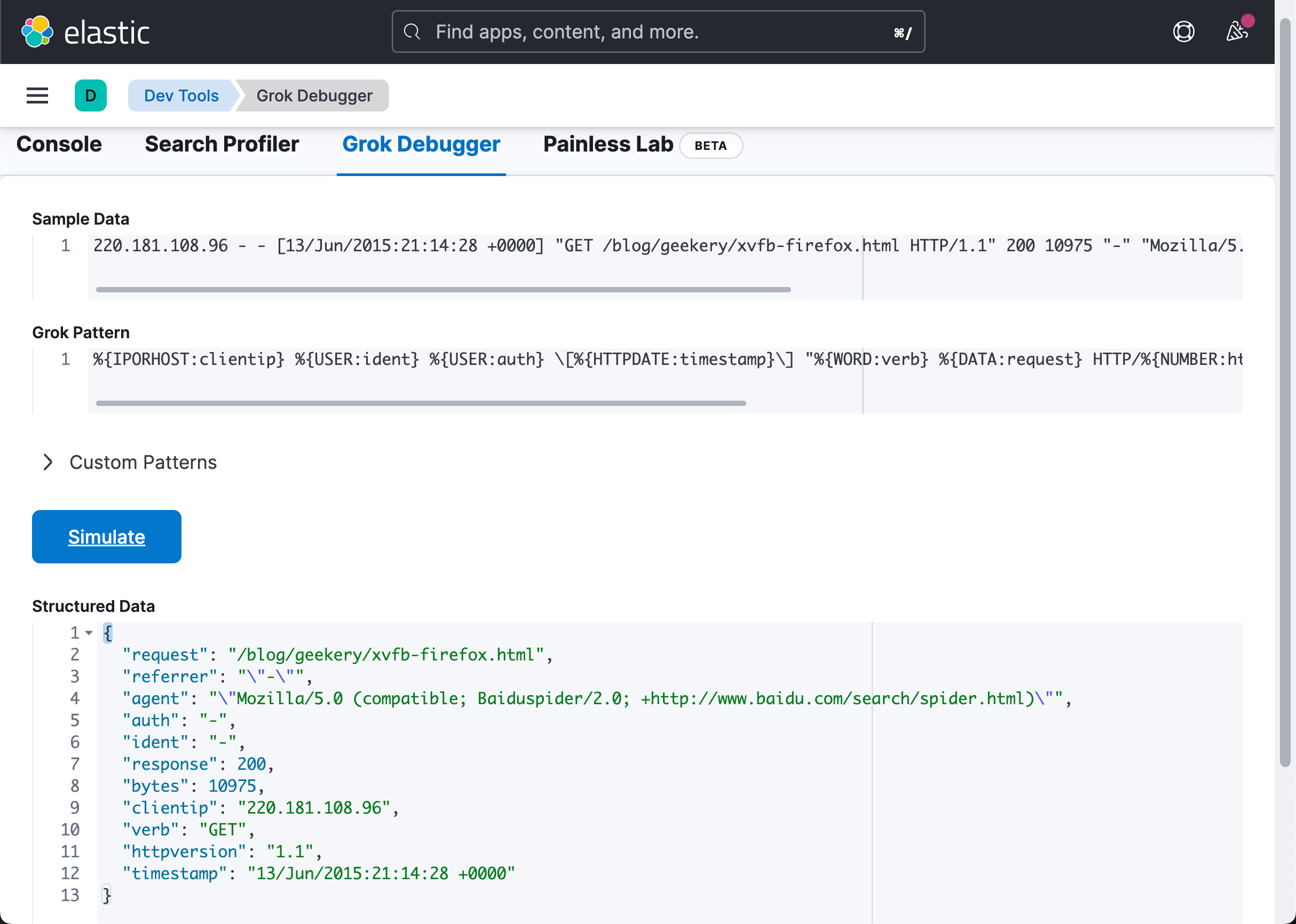This screenshot has width=1296, height=924.
Task: Collapse the JSON fold arrow on line 1
Action: [89, 633]
